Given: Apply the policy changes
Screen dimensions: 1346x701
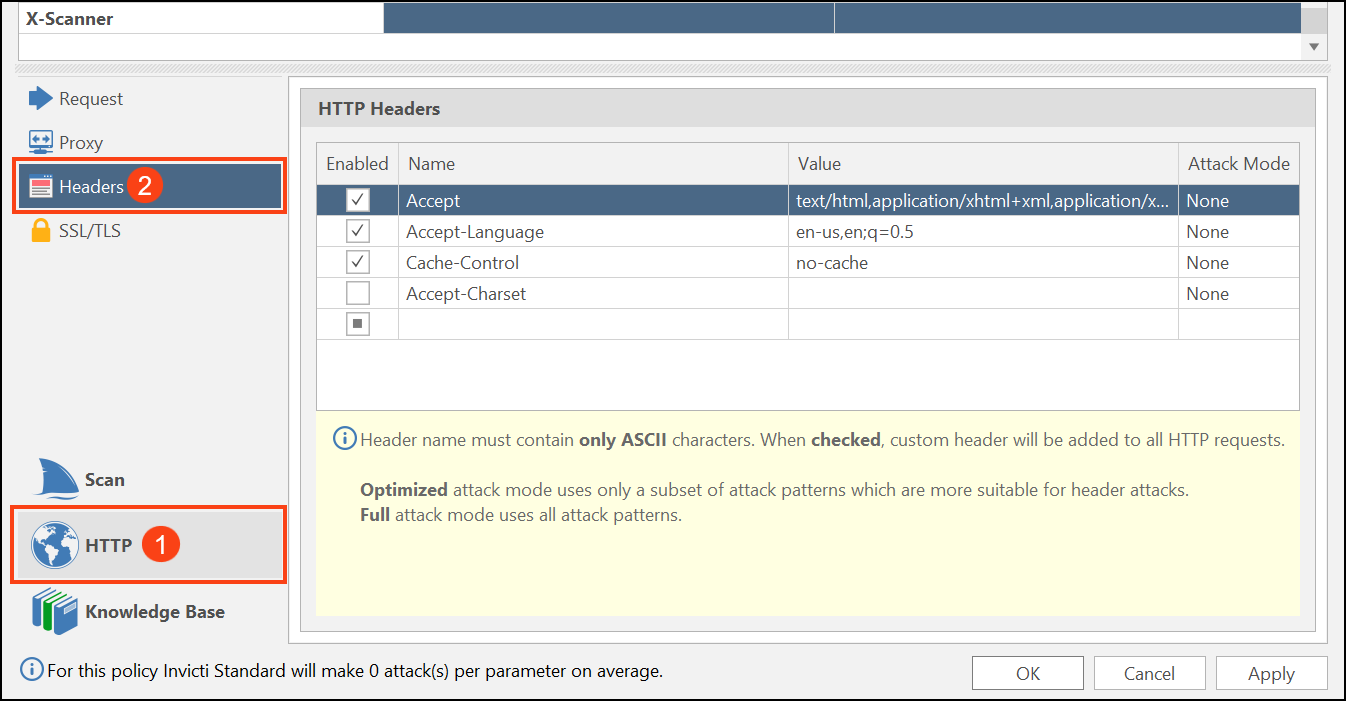Looking at the screenshot, I should (x=1271, y=673).
